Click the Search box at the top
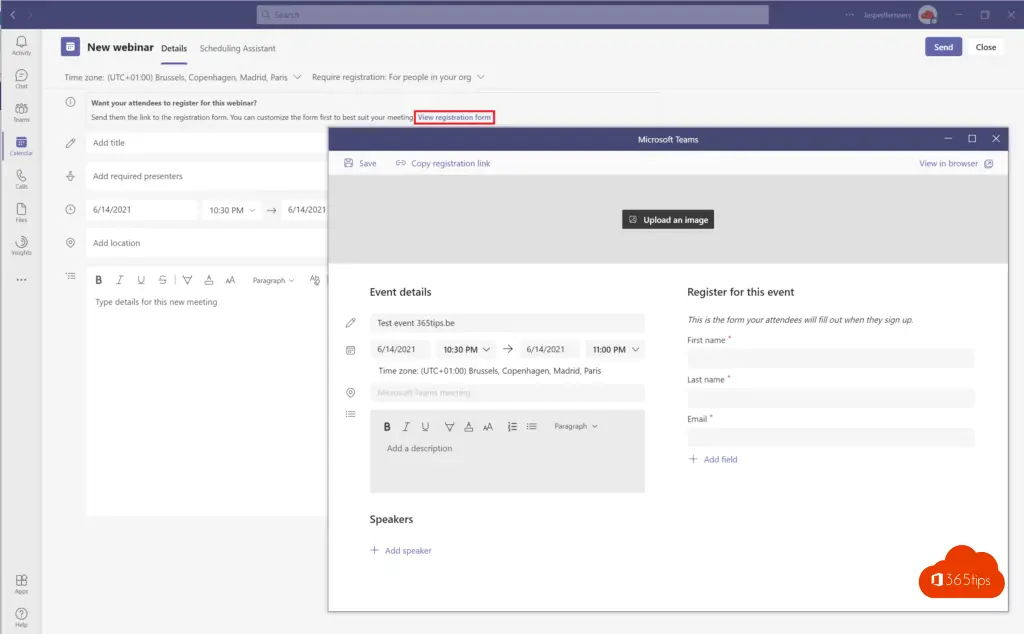 512,14
